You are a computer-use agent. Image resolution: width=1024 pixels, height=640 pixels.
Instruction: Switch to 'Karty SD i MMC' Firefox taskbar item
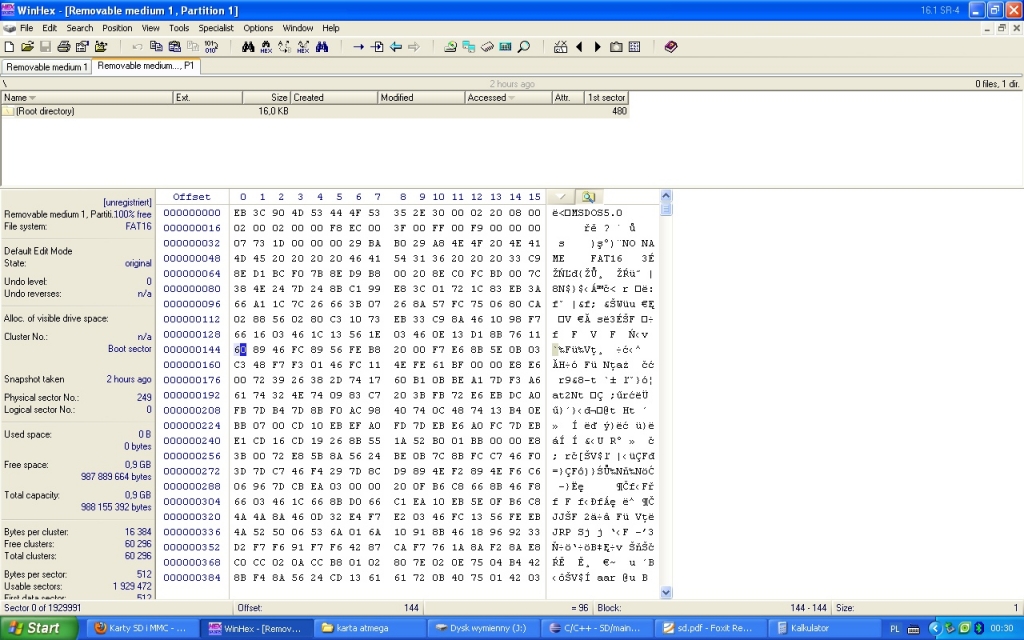143,628
